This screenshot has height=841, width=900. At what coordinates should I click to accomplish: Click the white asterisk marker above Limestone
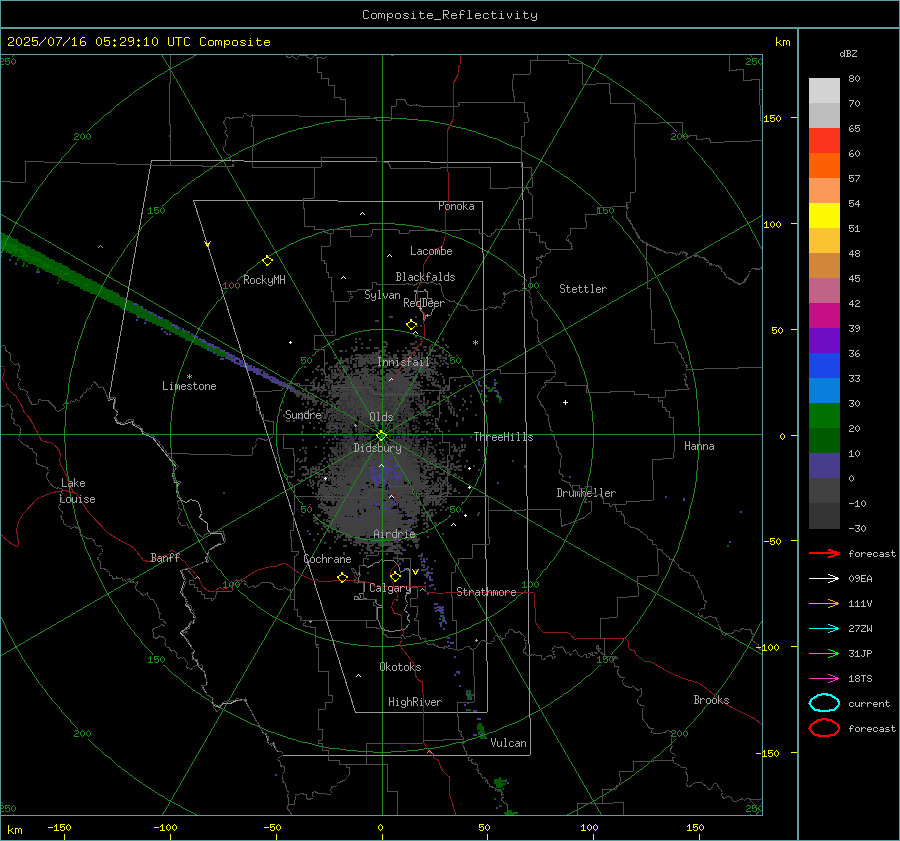[x=189, y=377]
